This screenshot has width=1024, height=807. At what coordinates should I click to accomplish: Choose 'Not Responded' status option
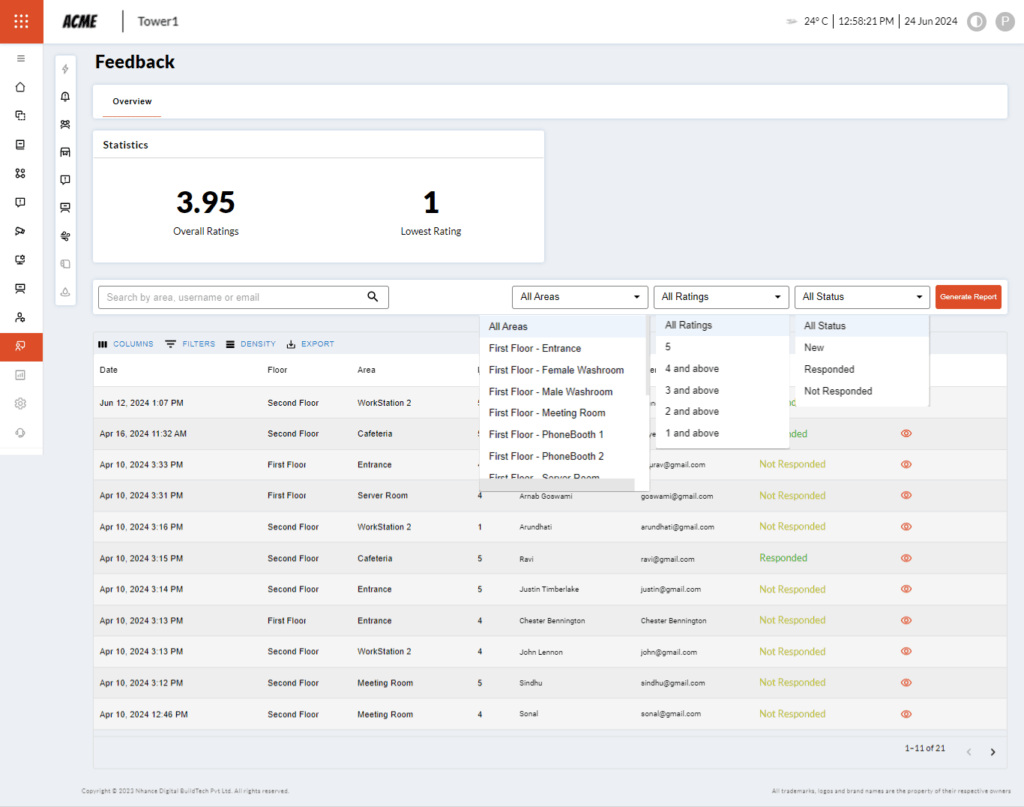pyautogui.click(x=838, y=391)
